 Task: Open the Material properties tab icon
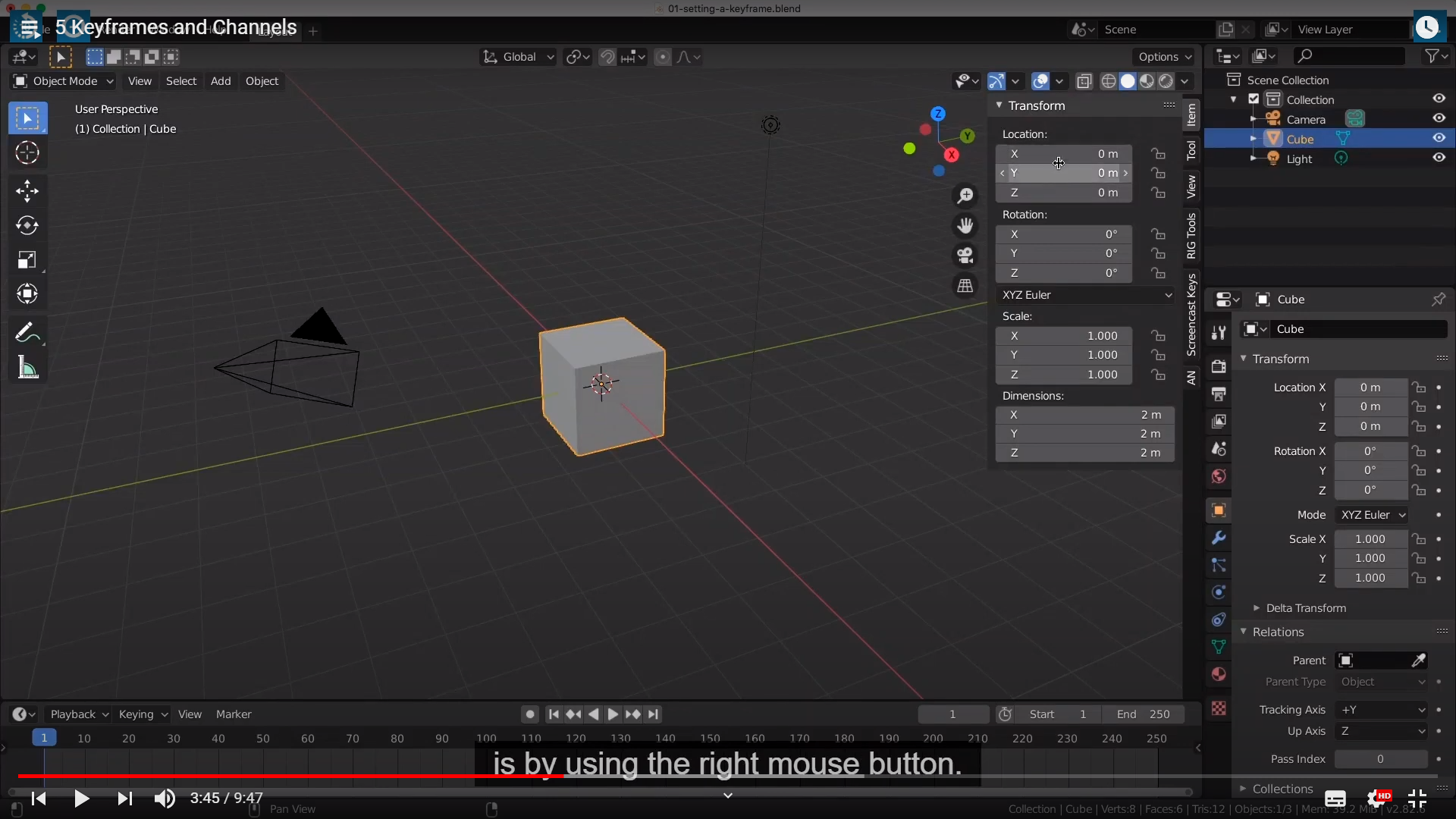1219,674
